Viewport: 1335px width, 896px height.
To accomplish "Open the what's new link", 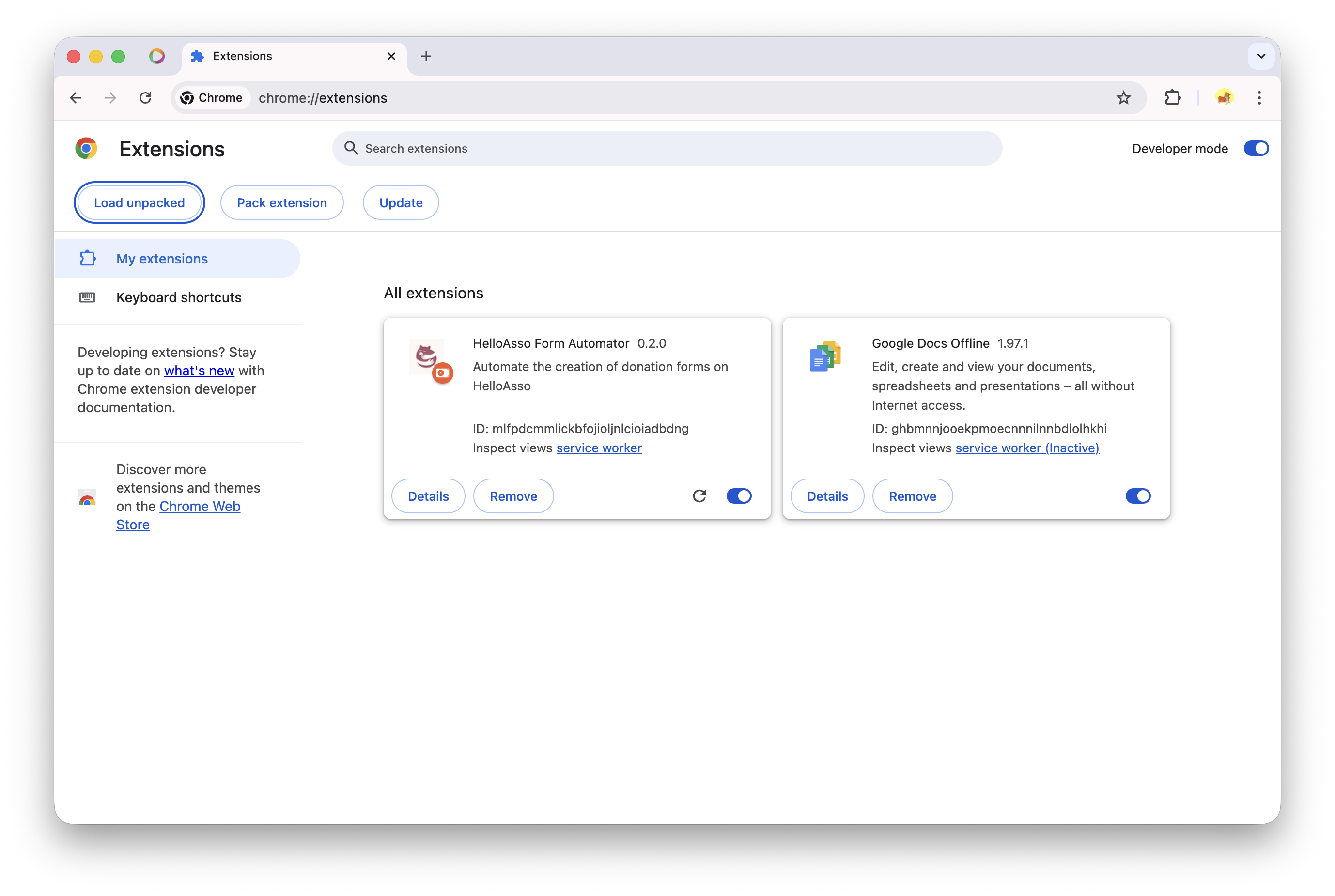I will click(x=199, y=371).
